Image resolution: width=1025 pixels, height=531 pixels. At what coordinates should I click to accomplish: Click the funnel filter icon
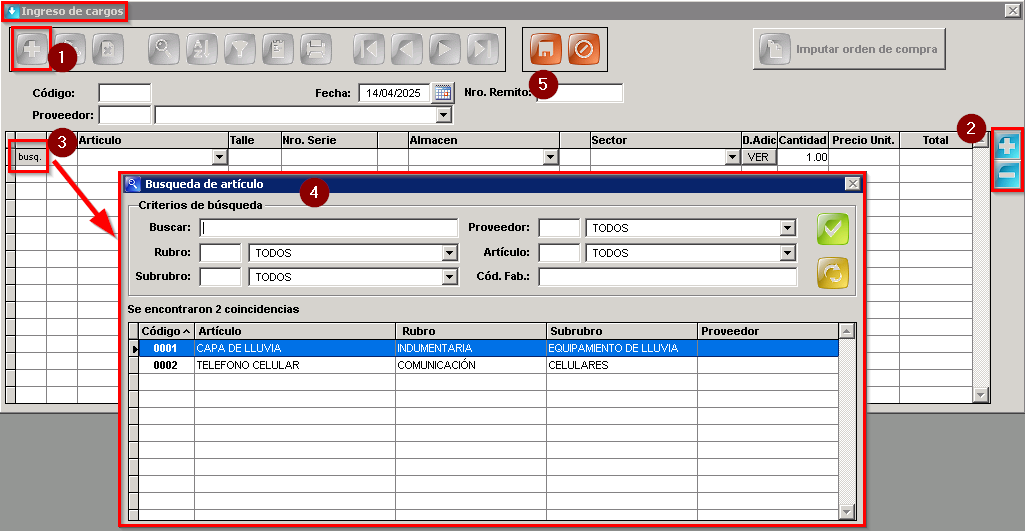(240, 50)
